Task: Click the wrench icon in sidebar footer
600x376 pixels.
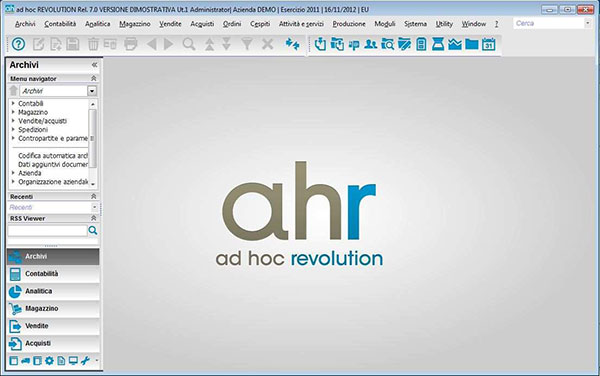Action: click(x=85, y=360)
